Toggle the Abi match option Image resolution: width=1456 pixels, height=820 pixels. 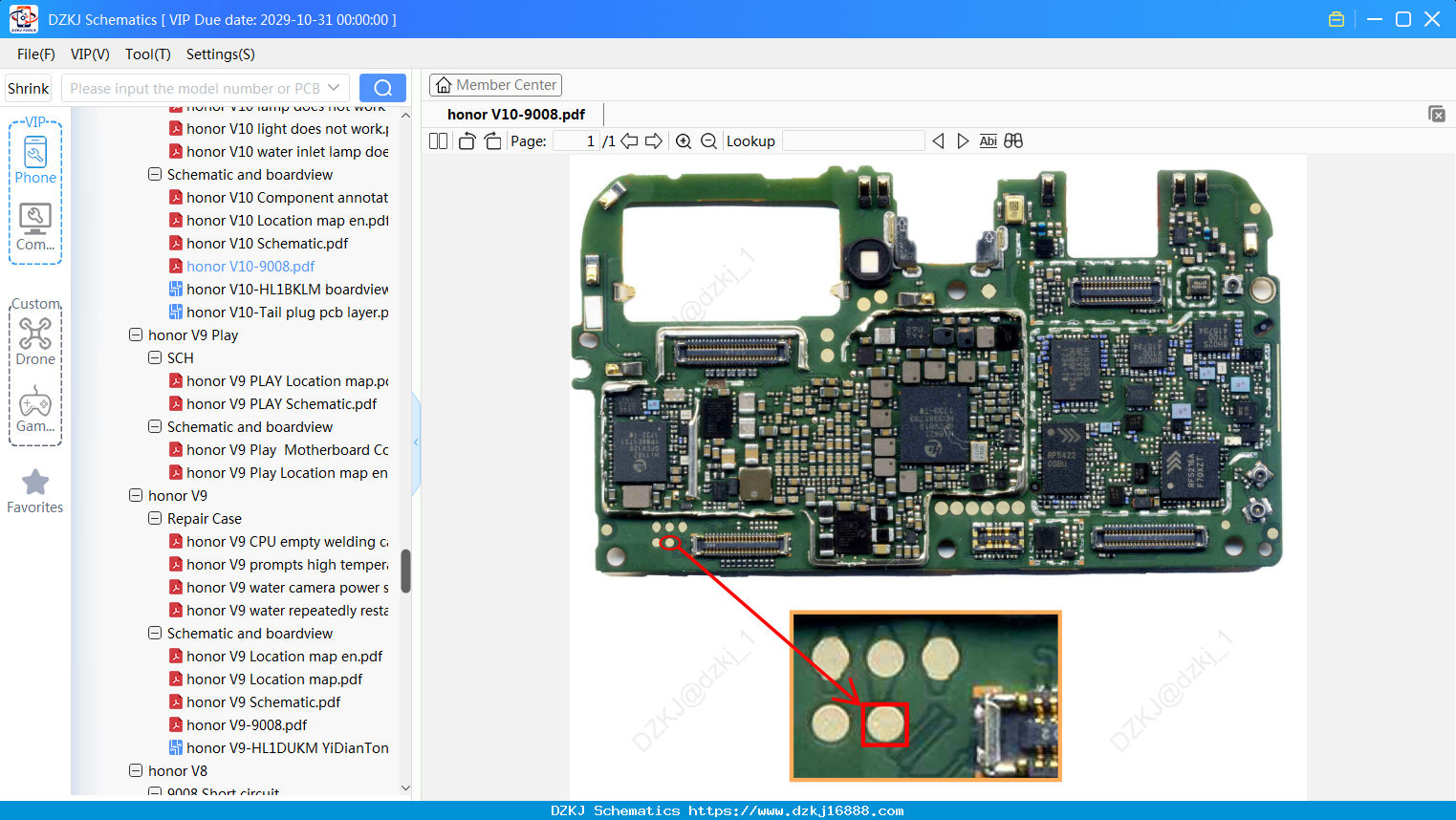pyautogui.click(x=989, y=141)
